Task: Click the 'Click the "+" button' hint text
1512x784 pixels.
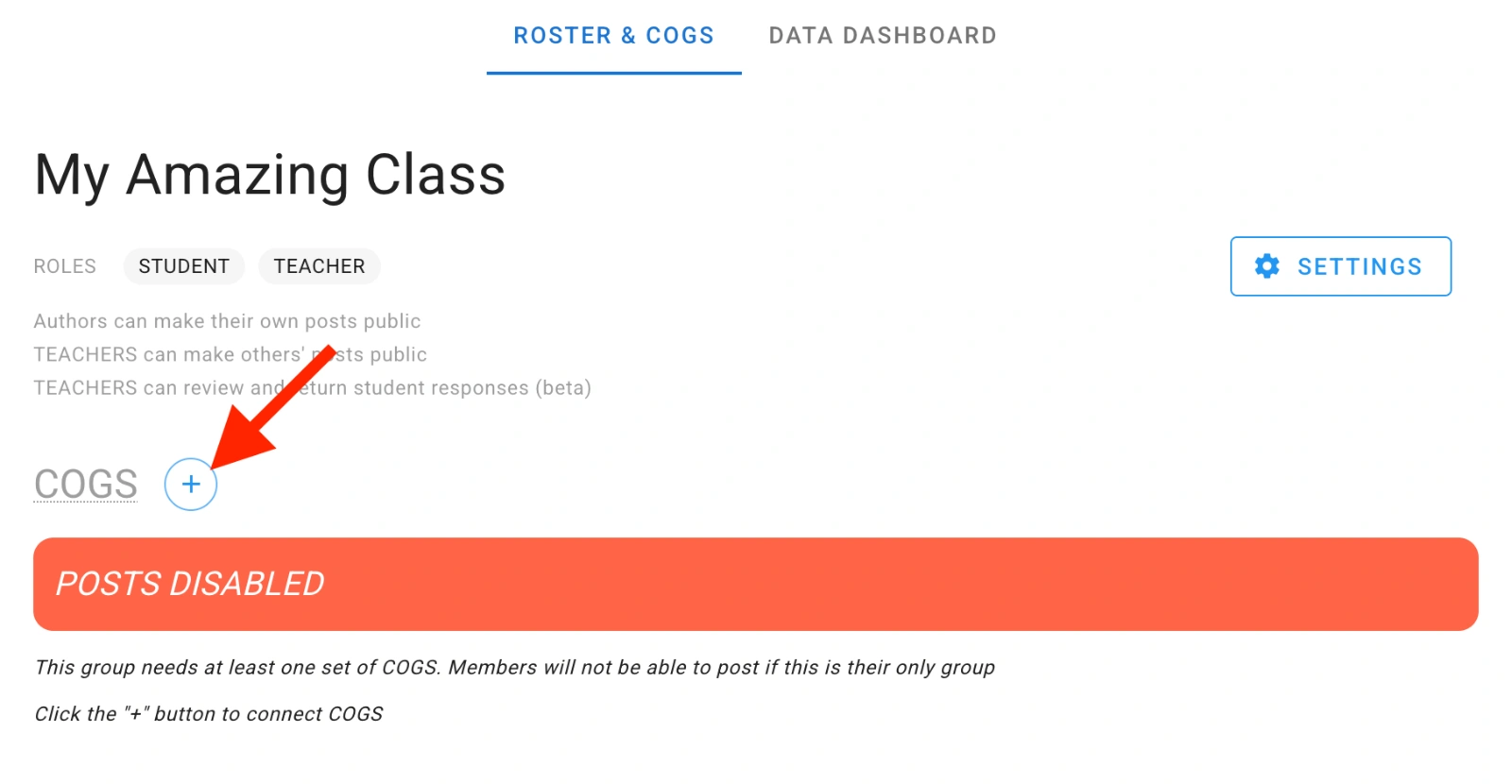Action: tap(209, 714)
